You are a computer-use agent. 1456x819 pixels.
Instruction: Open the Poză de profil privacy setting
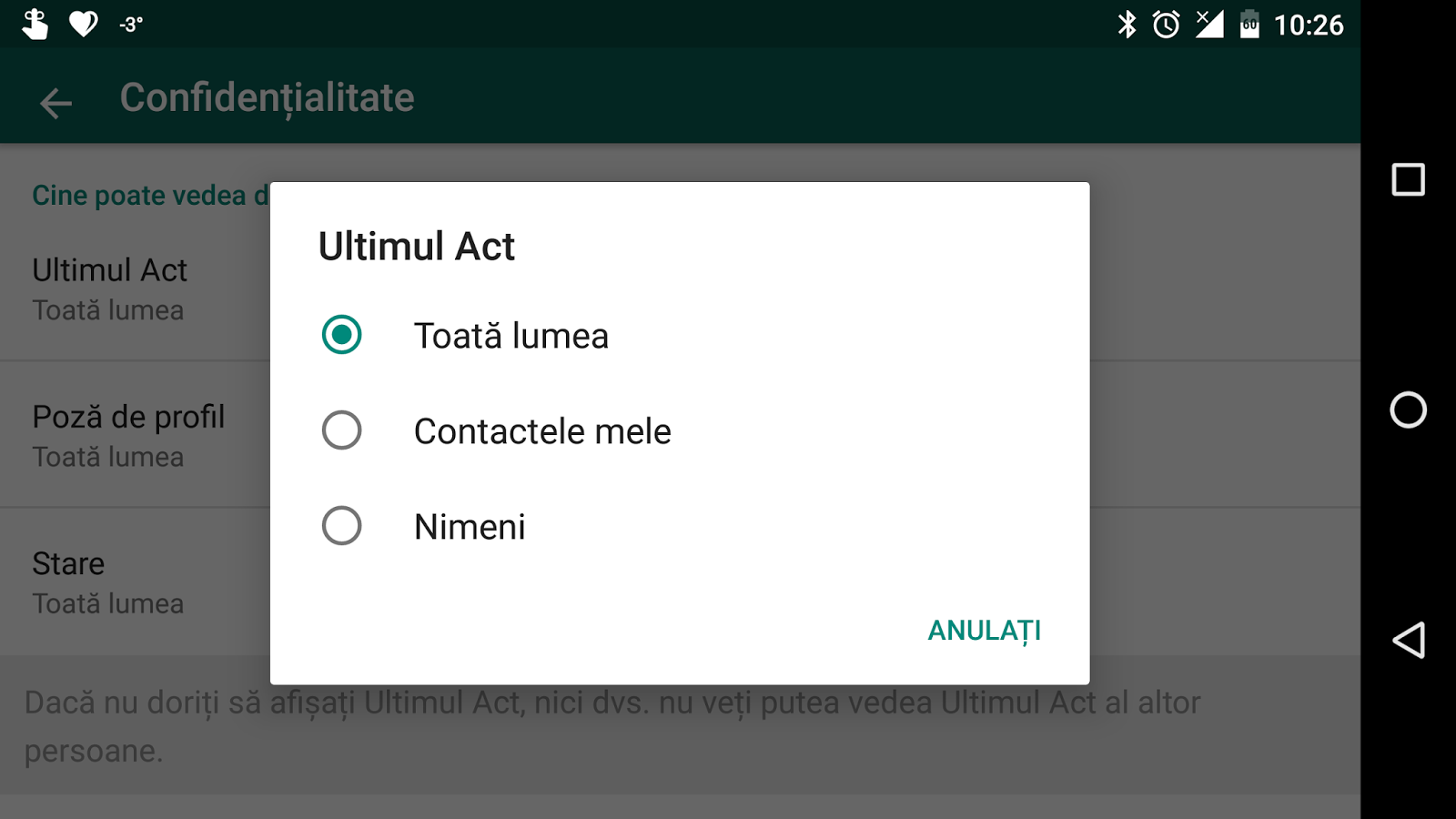(127, 435)
